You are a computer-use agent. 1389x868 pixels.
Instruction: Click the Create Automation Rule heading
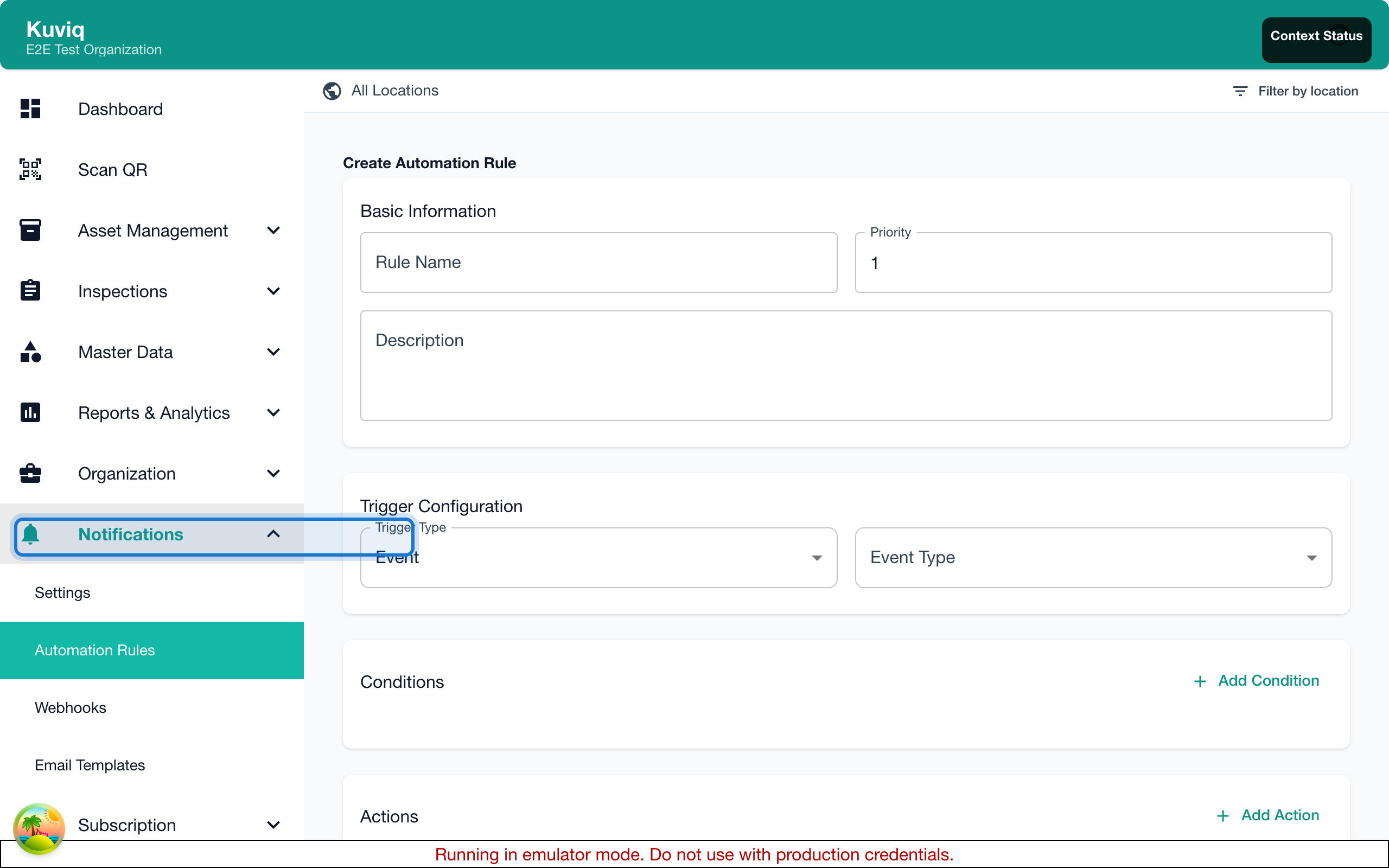click(429, 163)
